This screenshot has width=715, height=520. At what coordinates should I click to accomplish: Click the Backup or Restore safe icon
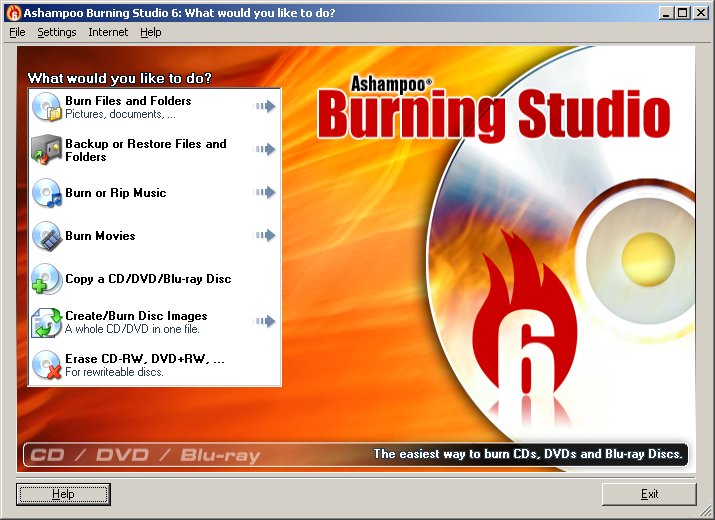(x=47, y=150)
